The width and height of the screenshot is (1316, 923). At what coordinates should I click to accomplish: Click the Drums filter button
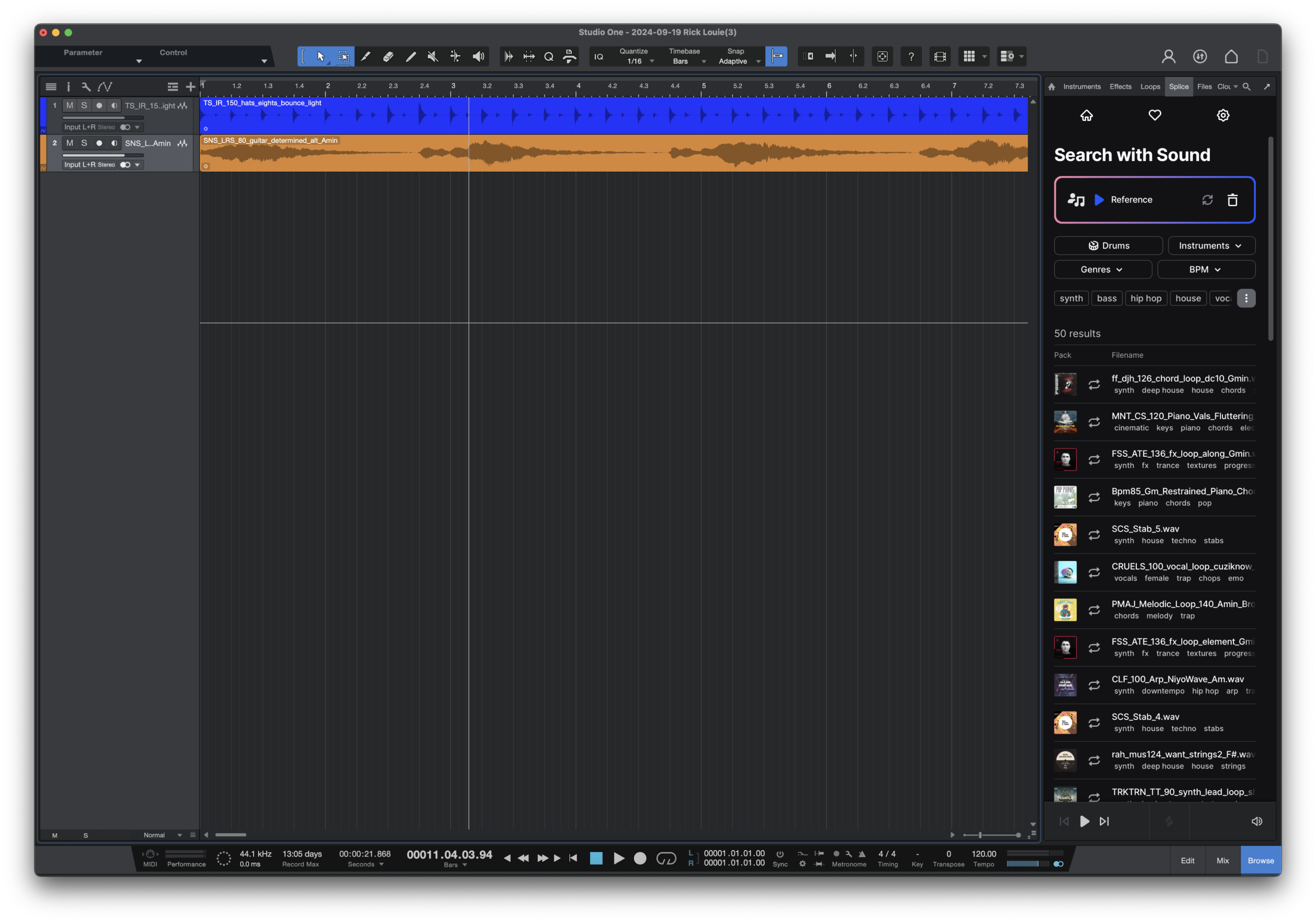pos(1108,245)
